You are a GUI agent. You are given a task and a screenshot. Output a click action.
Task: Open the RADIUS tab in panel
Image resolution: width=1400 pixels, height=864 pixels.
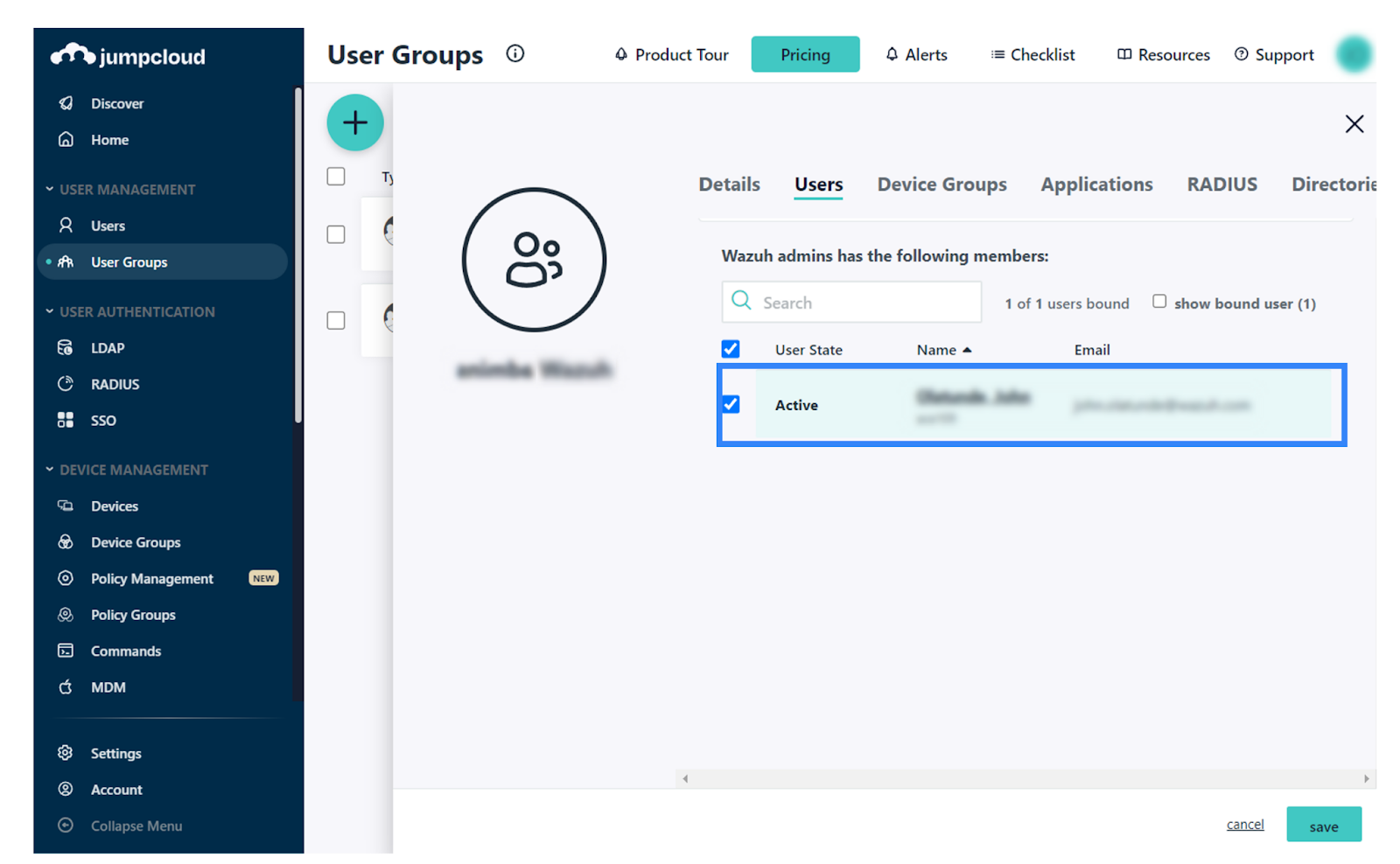tap(1221, 185)
